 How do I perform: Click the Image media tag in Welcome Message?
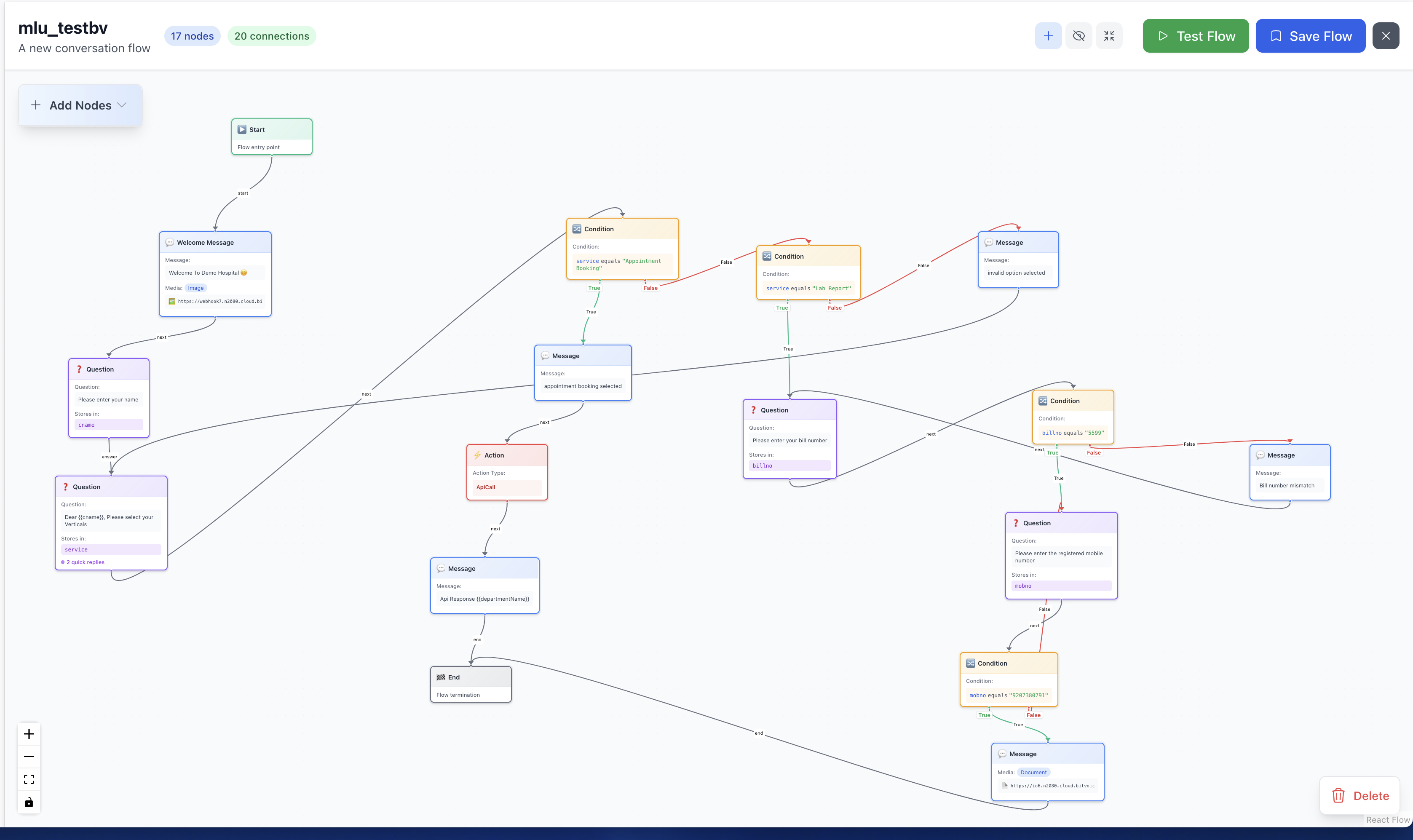195,288
